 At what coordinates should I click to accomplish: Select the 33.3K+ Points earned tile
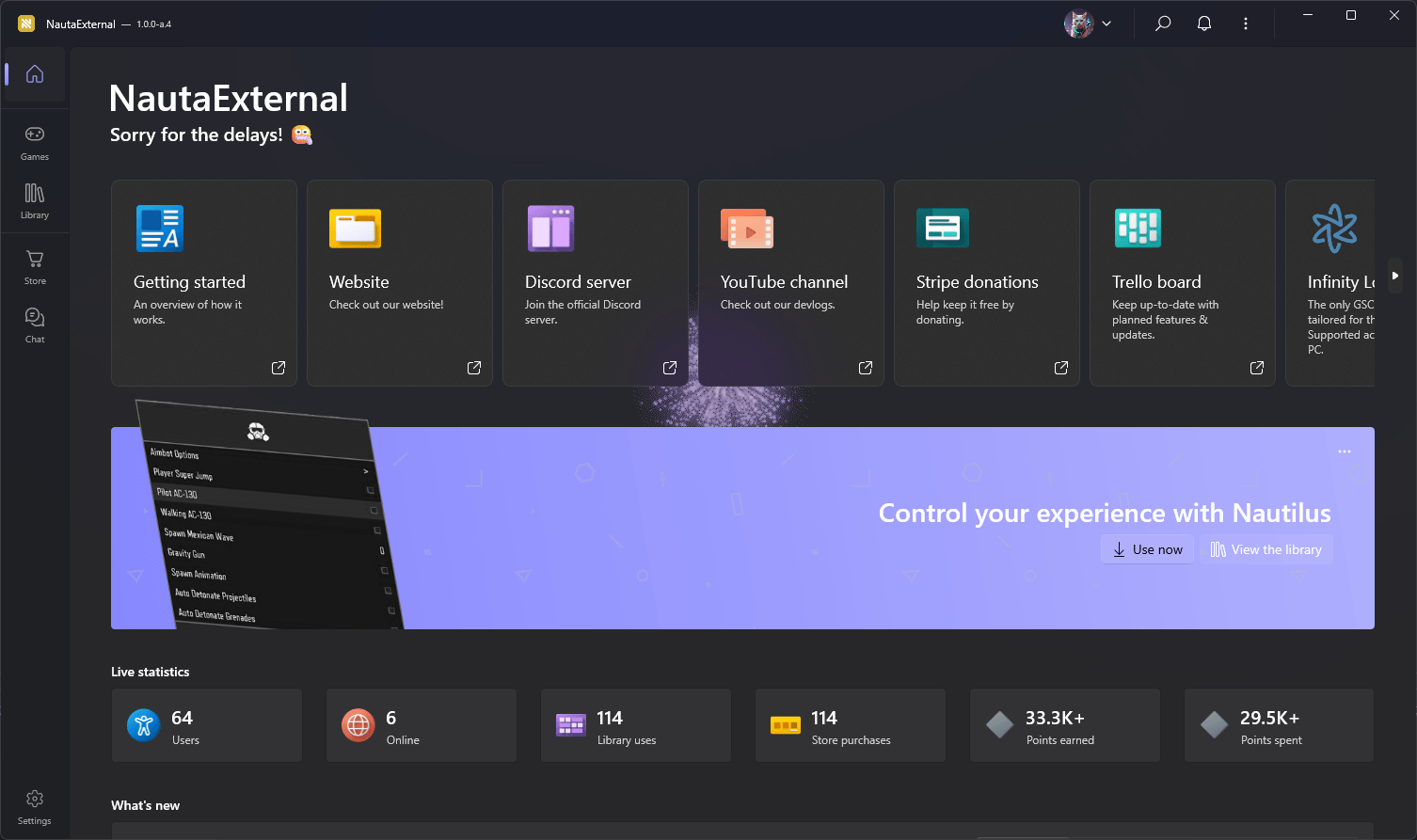click(1065, 725)
